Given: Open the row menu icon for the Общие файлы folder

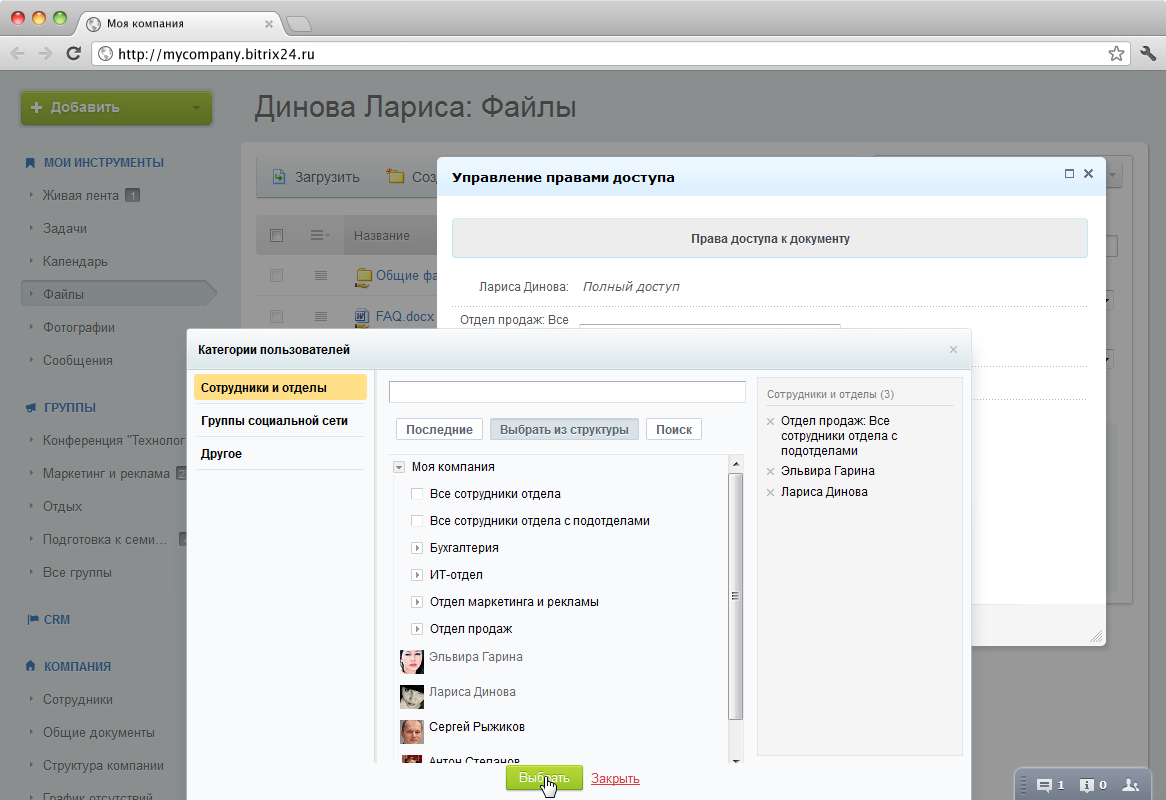Looking at the screenshot, I should tap(321, 276).
